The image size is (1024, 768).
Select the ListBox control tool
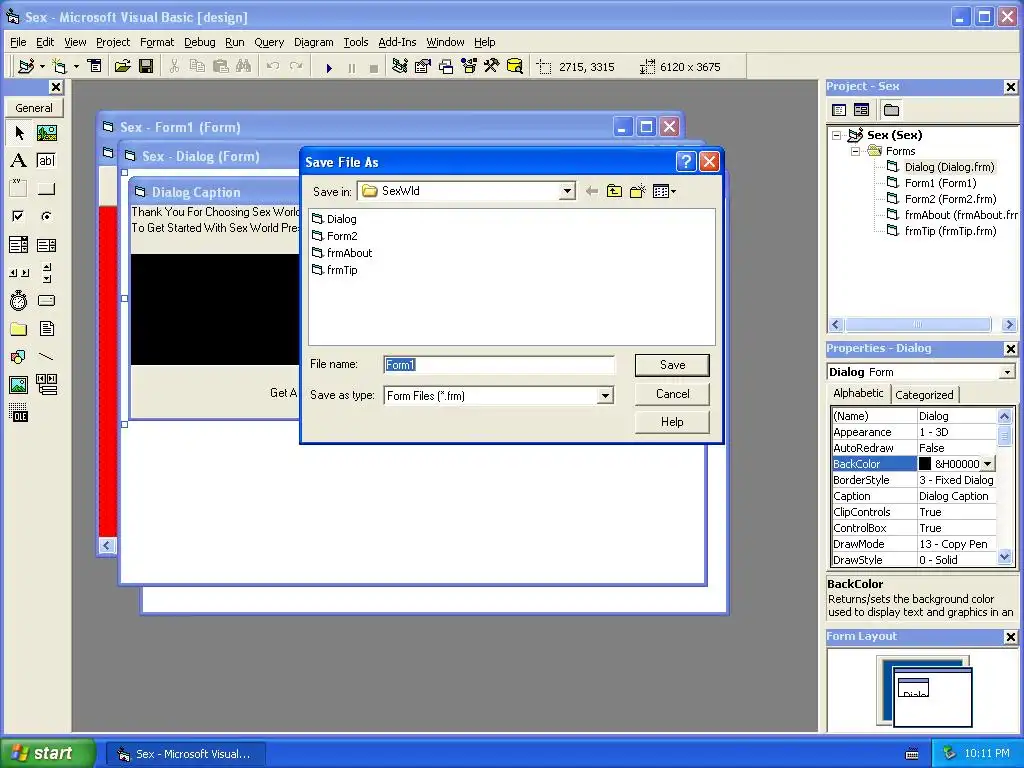(46, 245)
